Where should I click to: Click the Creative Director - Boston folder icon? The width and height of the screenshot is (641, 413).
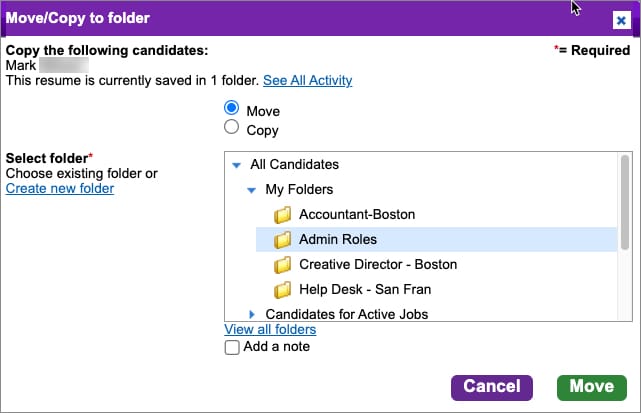(x=283, y=265)
